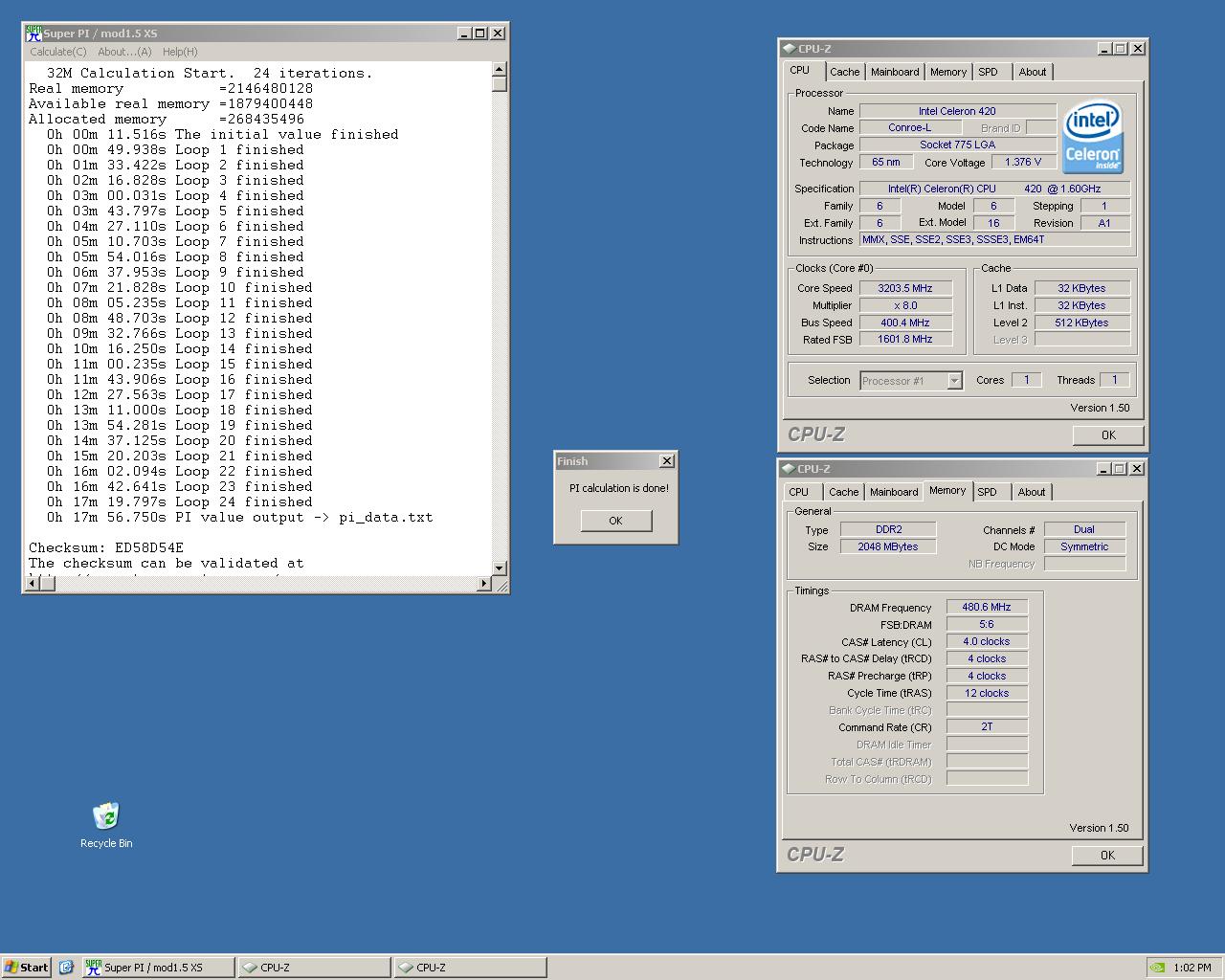The image size is (1225, 980).
Task: Click the Rated FSB value 1601.8 MHz
Action: tap(905, 339)
